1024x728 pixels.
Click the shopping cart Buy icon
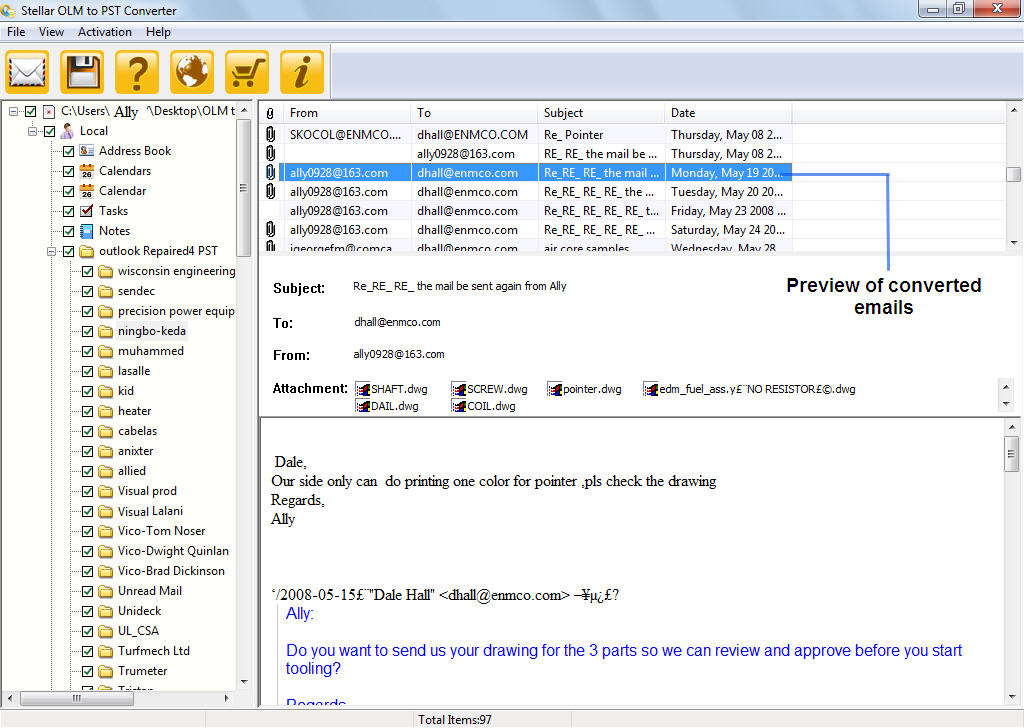(x=247, y=72)
